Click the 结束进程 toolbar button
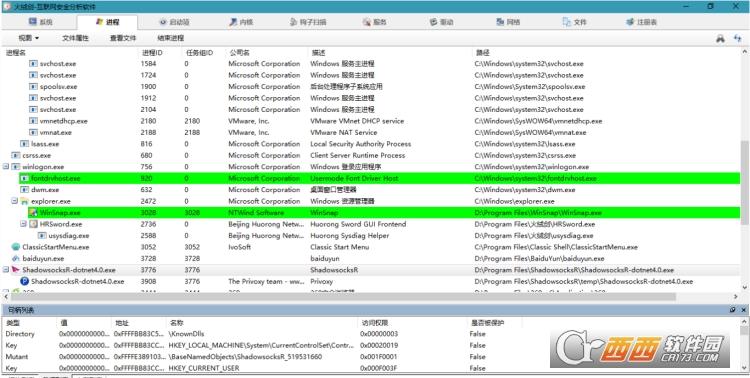Viewport: 750px width, 378px height. (171, 38)
